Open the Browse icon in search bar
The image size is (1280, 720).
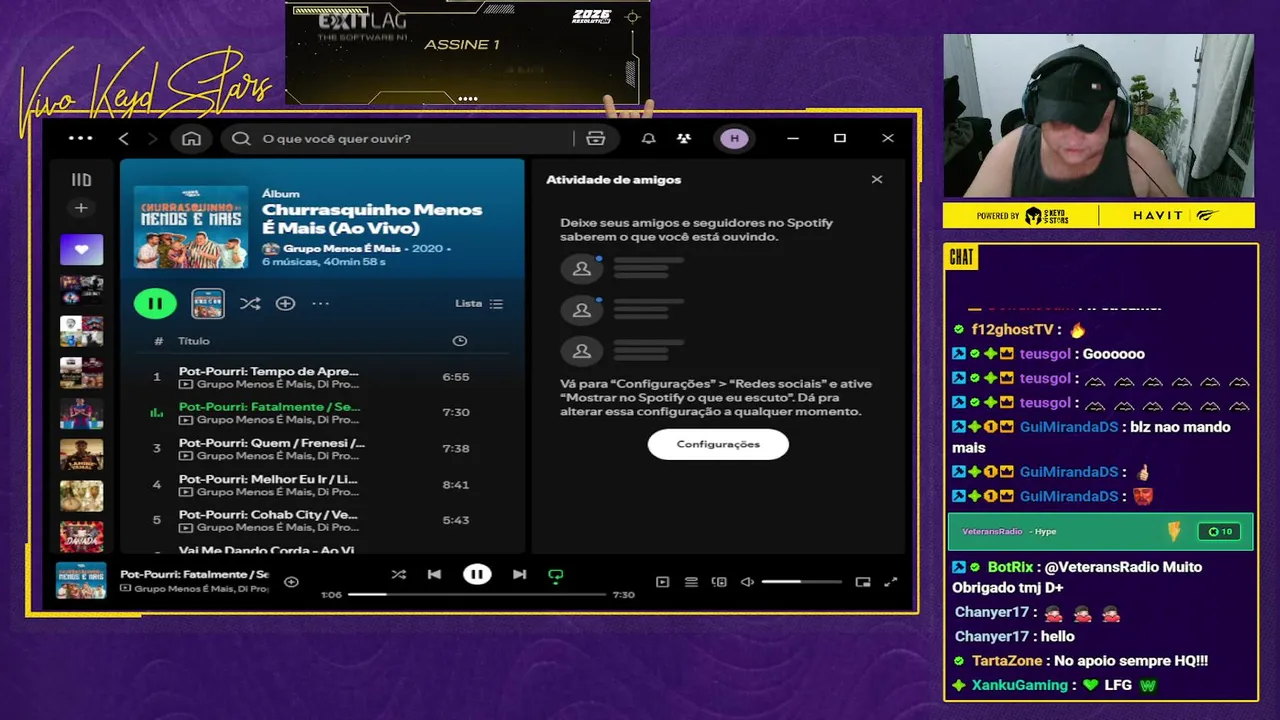click(596, 138)
